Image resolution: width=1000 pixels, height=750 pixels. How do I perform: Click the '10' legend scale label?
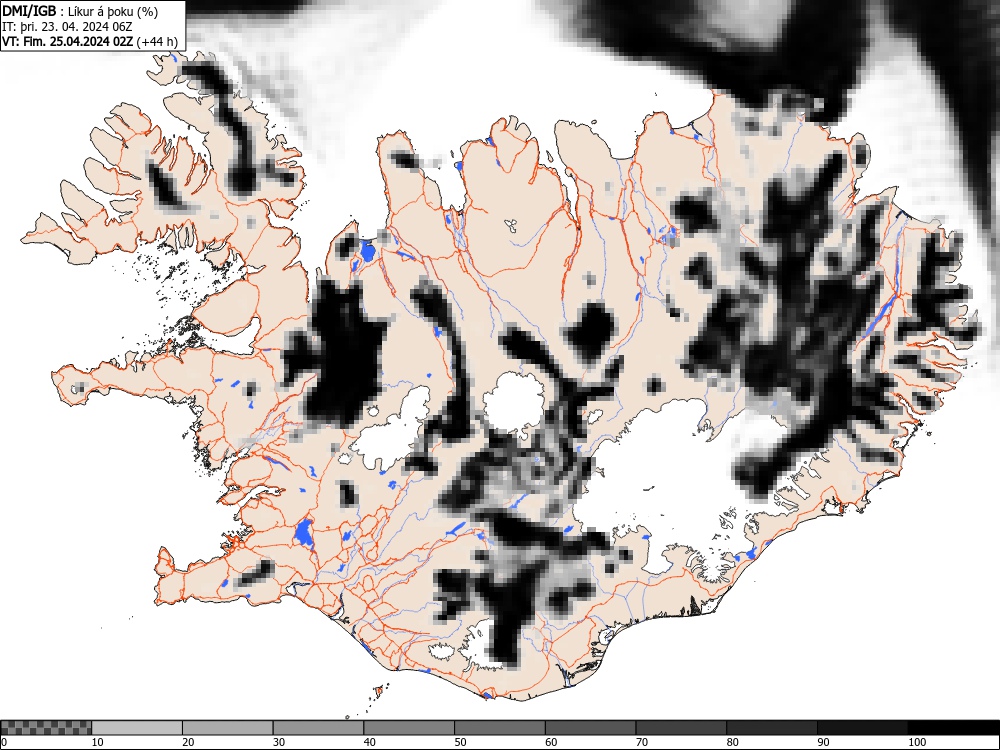click(x=98, y=742)
